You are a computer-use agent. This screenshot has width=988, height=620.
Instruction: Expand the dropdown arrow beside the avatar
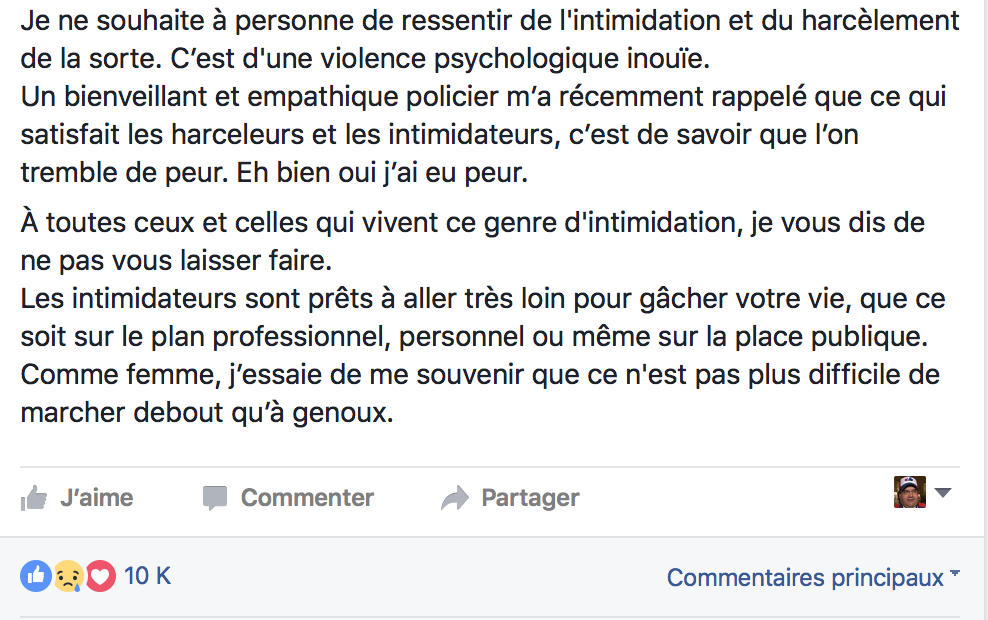[x=943, y=492]
